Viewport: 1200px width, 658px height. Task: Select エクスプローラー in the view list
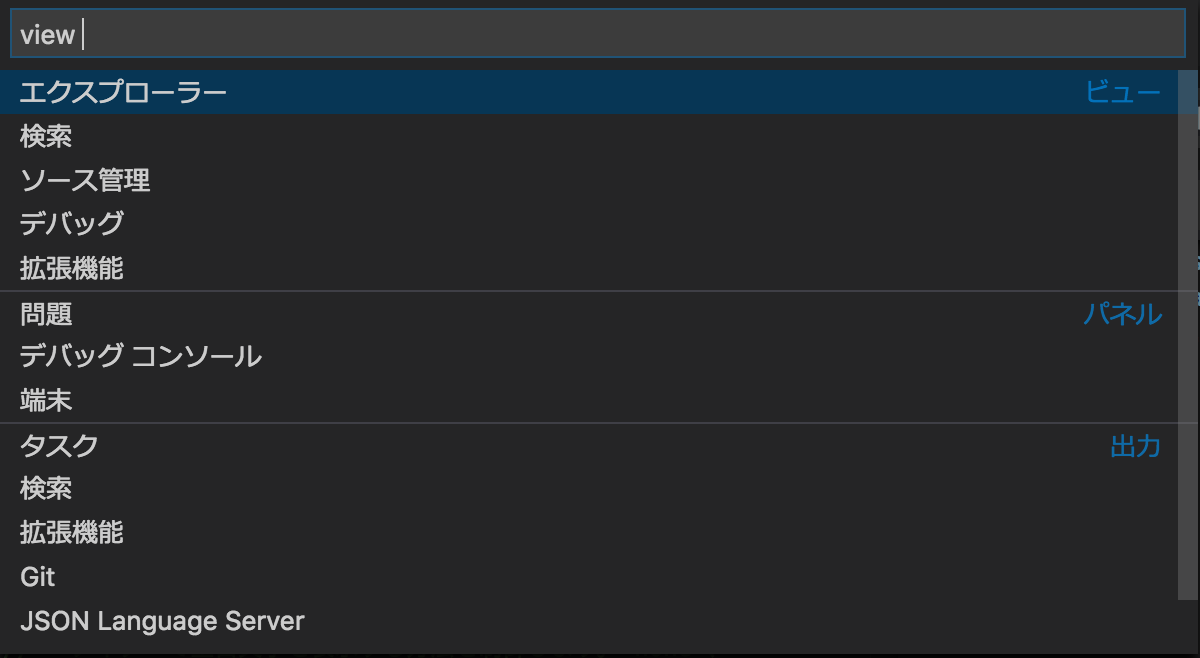123,92
